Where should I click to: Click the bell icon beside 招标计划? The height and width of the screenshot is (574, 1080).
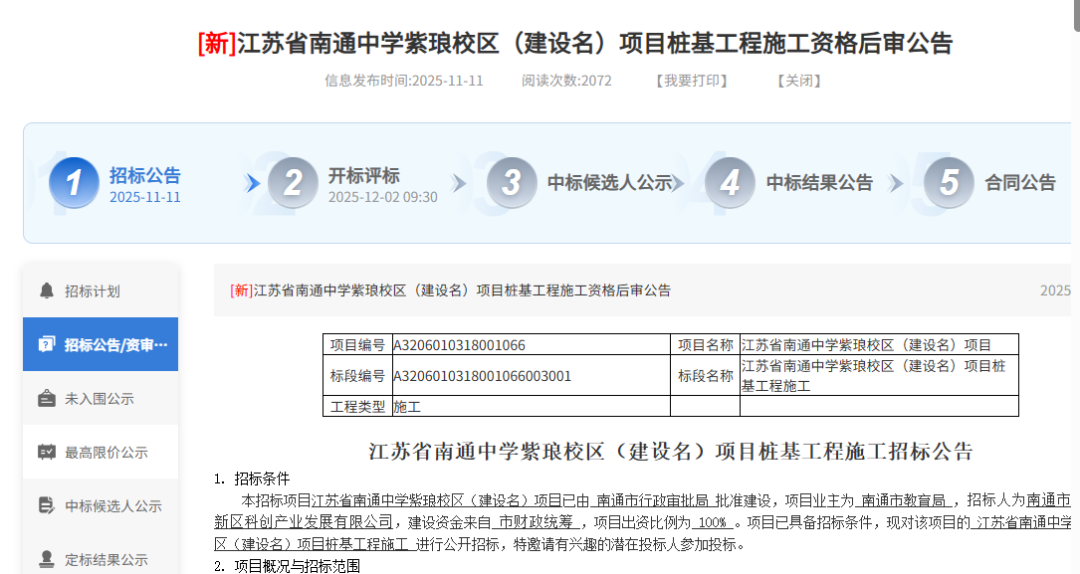(46, 291)
